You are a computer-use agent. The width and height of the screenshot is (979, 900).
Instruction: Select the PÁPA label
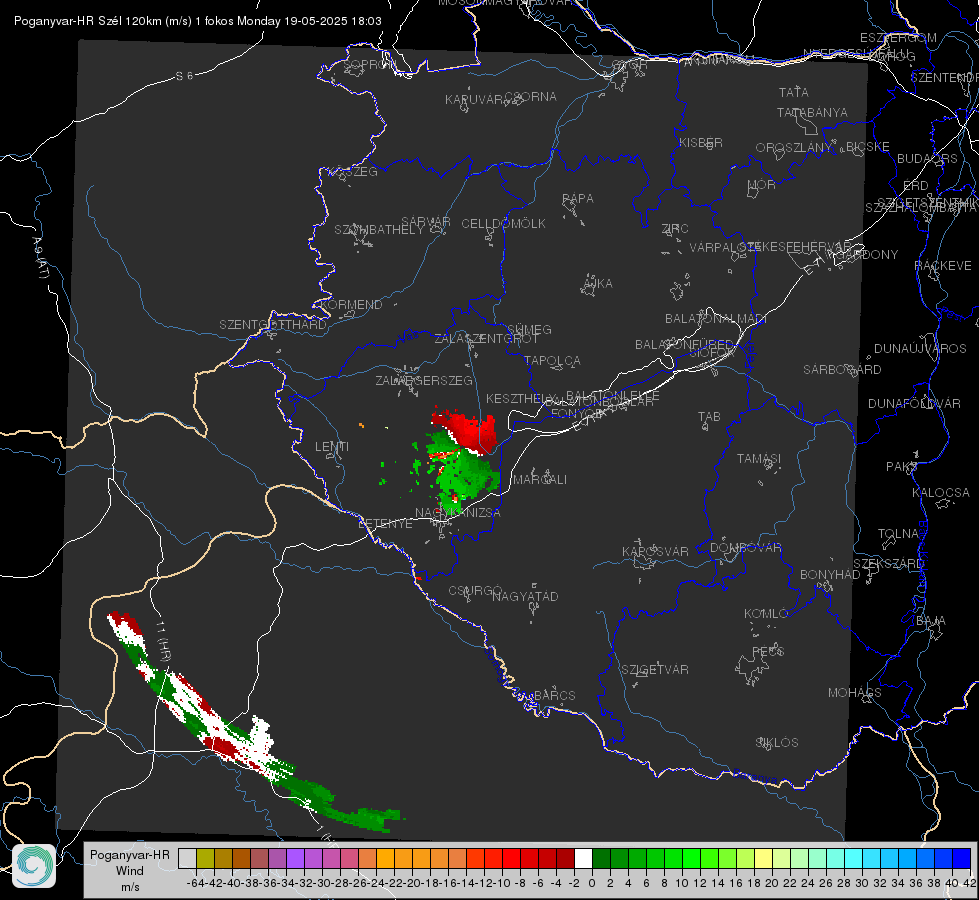tap(578, 199)
